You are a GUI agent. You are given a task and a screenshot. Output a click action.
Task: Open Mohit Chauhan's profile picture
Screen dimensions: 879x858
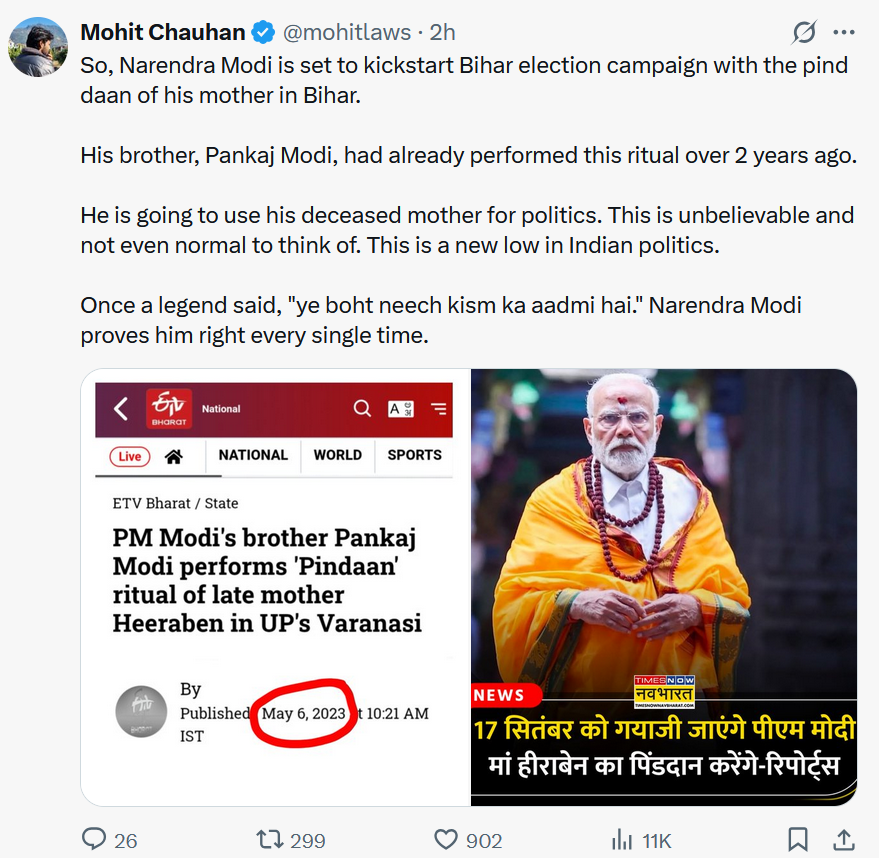[x=39, y=47]
